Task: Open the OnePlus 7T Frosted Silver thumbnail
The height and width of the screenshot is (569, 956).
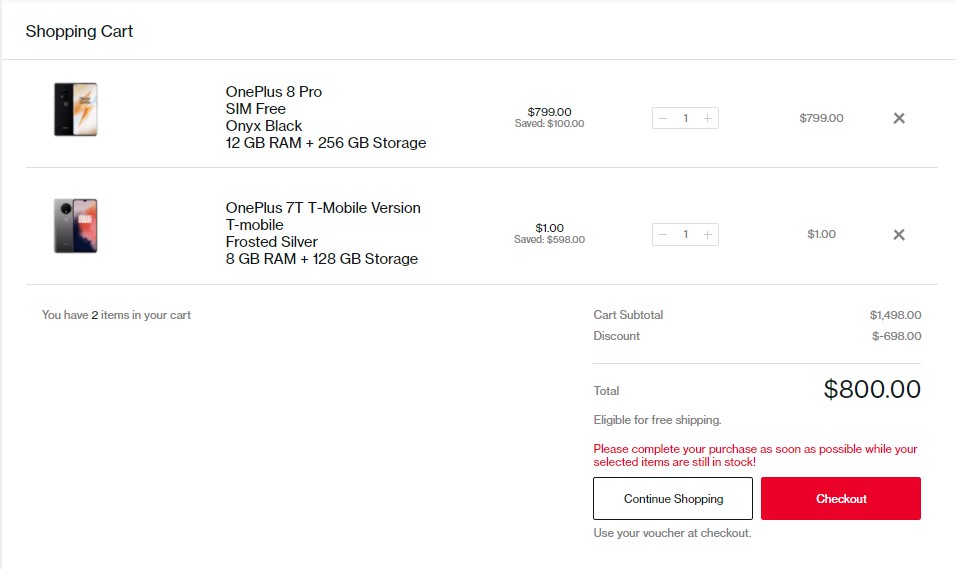Action: [x=76, y=226]
